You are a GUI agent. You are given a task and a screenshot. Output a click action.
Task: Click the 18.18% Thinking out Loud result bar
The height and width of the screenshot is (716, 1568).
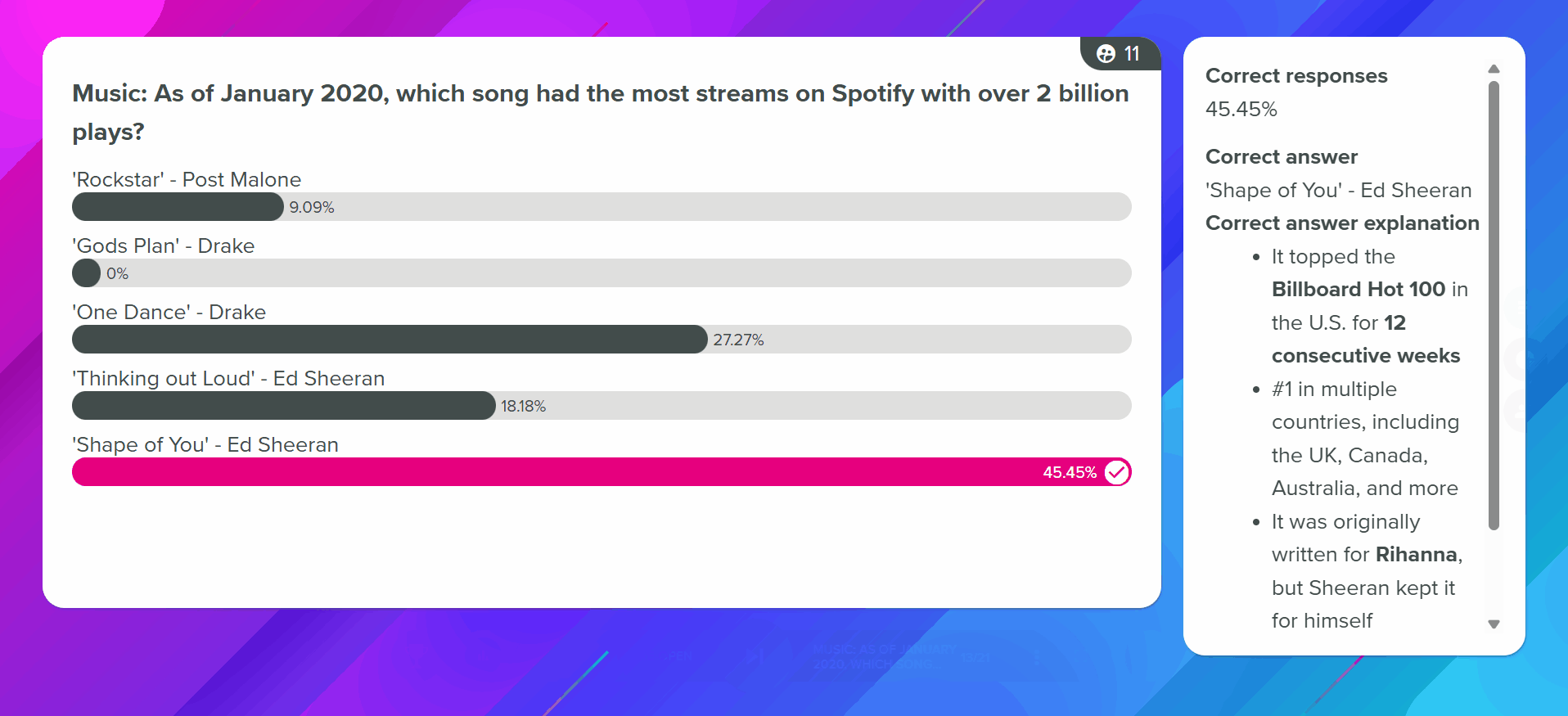point(284,406)
